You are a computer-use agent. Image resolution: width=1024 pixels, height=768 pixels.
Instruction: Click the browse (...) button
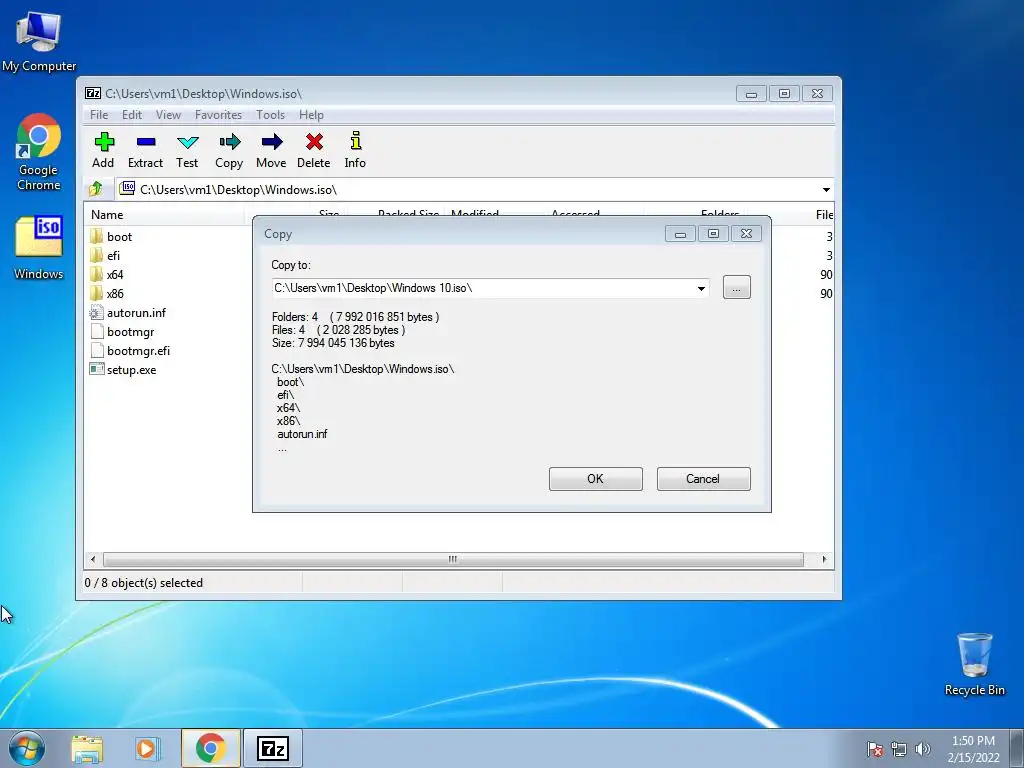(x=737, y=287)
